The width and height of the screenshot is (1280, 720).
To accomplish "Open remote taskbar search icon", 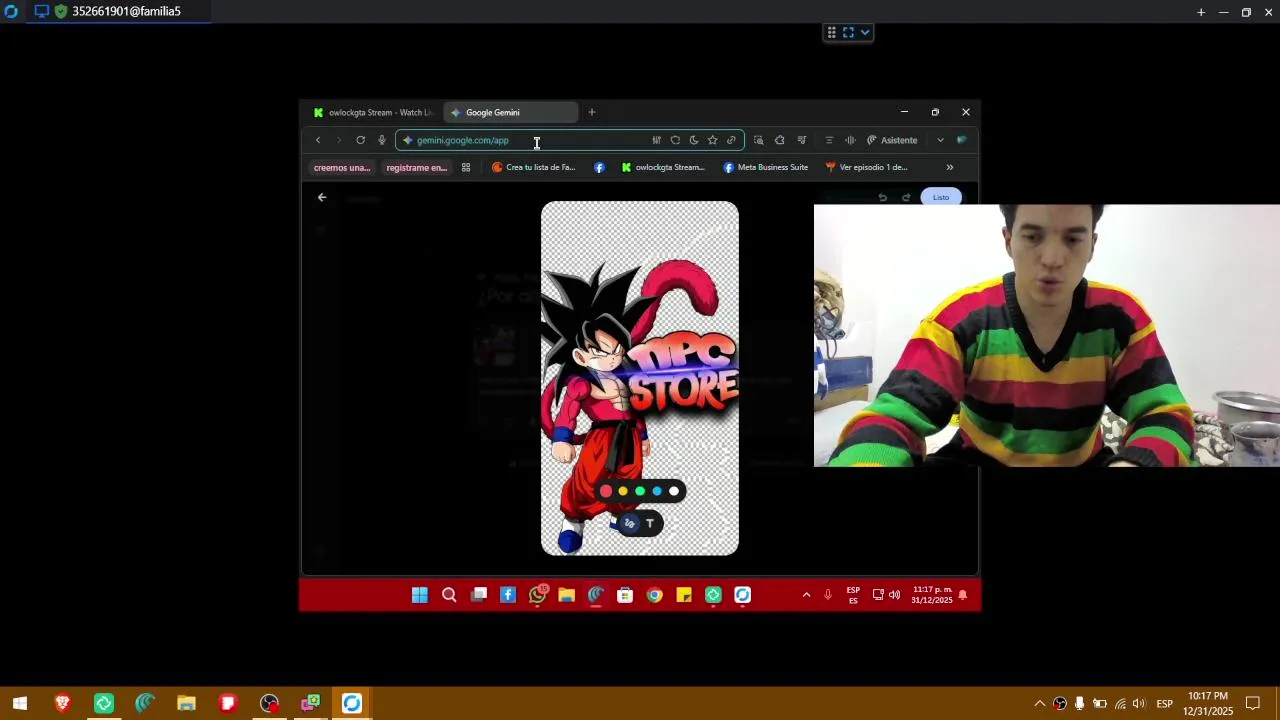I will (x=449, y=595).
